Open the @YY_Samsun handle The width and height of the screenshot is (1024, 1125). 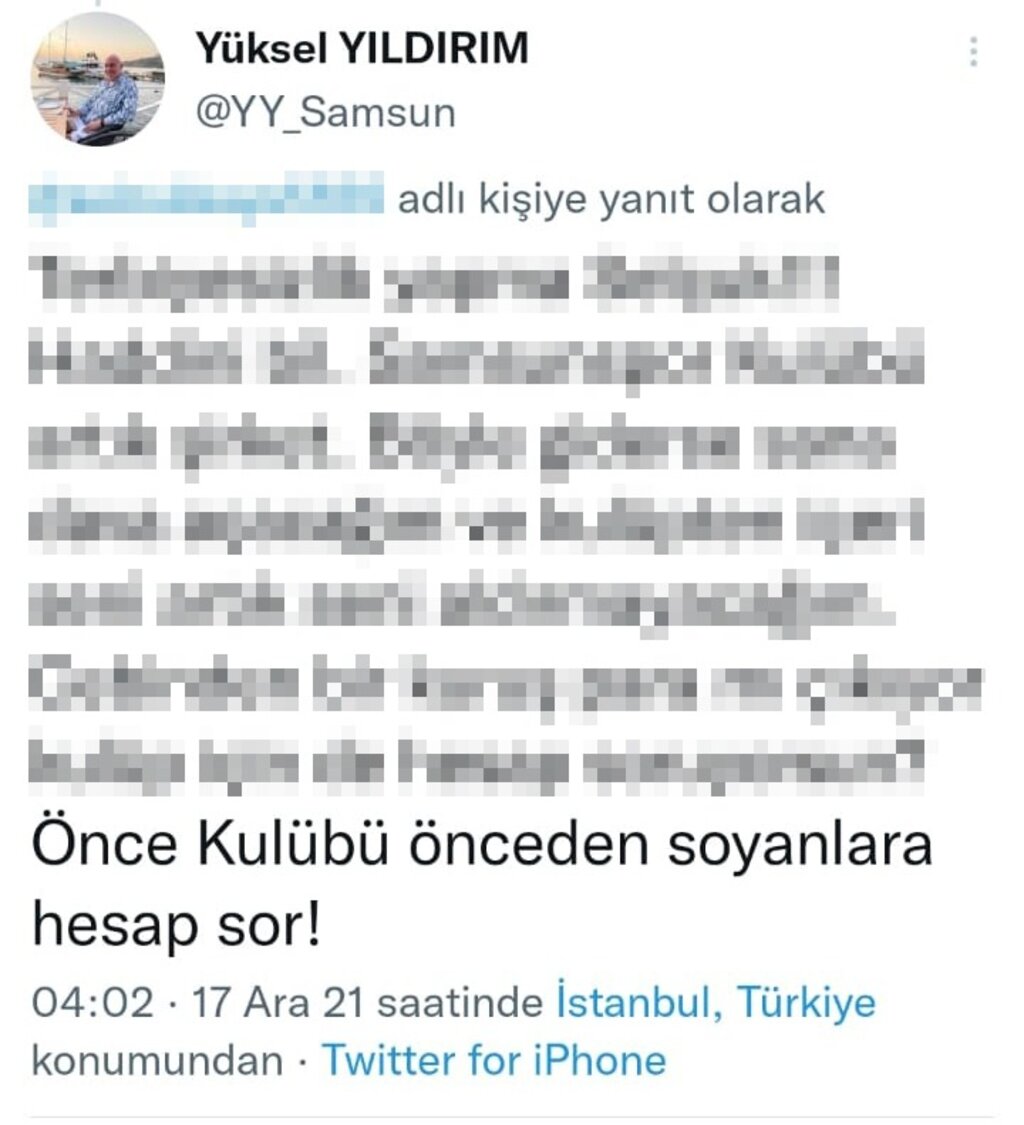click(326, 113)
